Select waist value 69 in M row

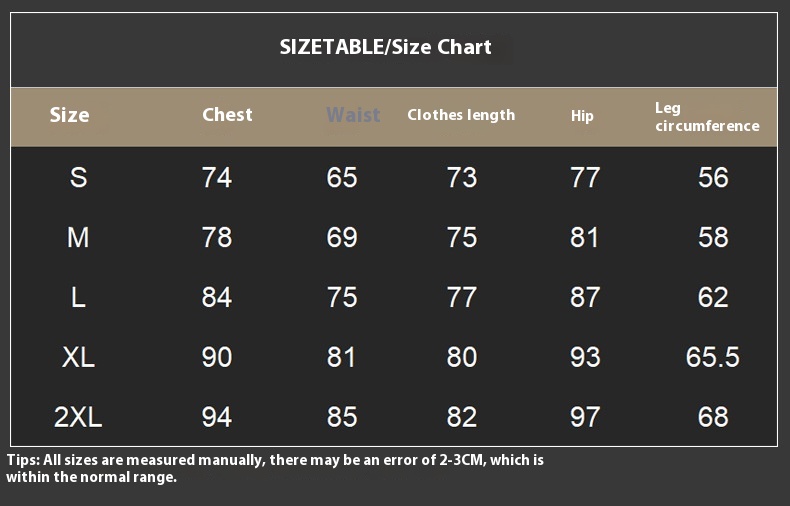click(x=342, y=237)
